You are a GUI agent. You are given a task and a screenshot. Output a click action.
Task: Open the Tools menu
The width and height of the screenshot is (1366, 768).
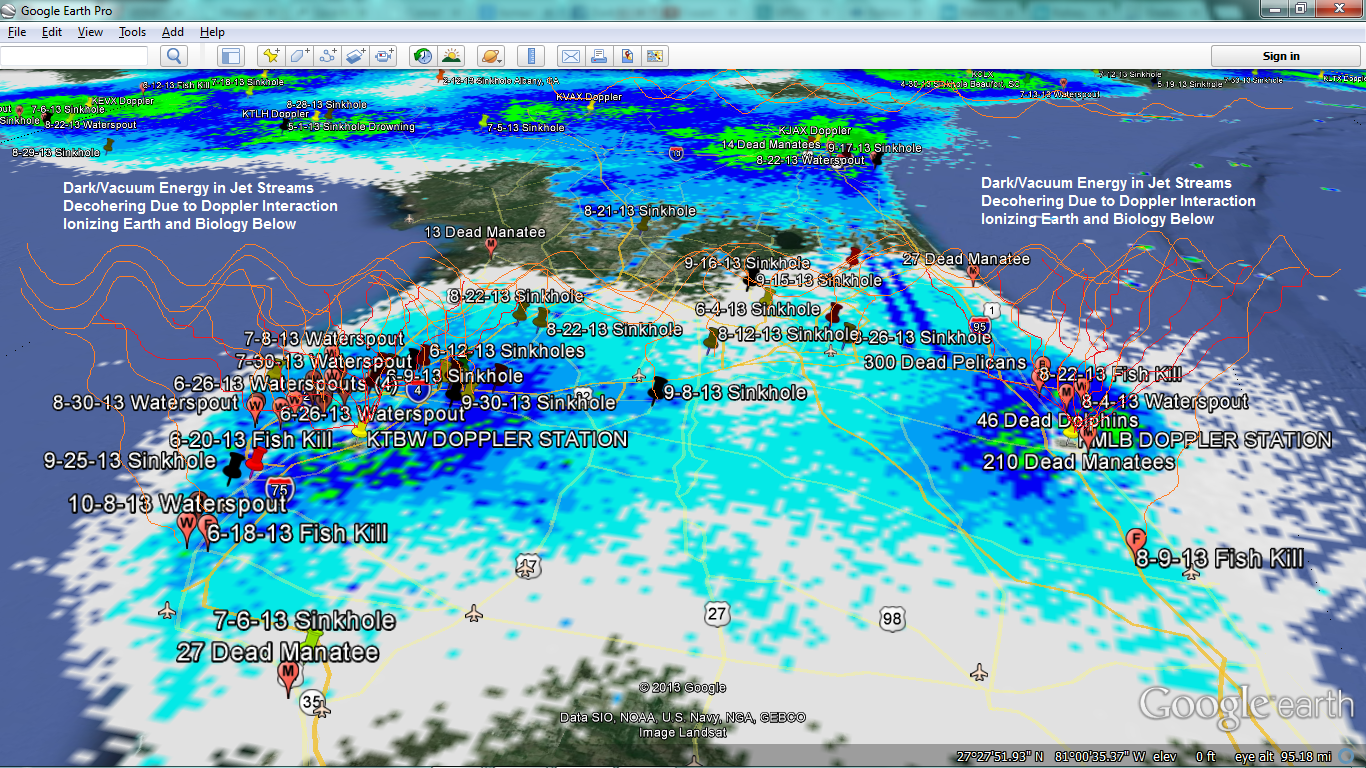click(132, 32)
